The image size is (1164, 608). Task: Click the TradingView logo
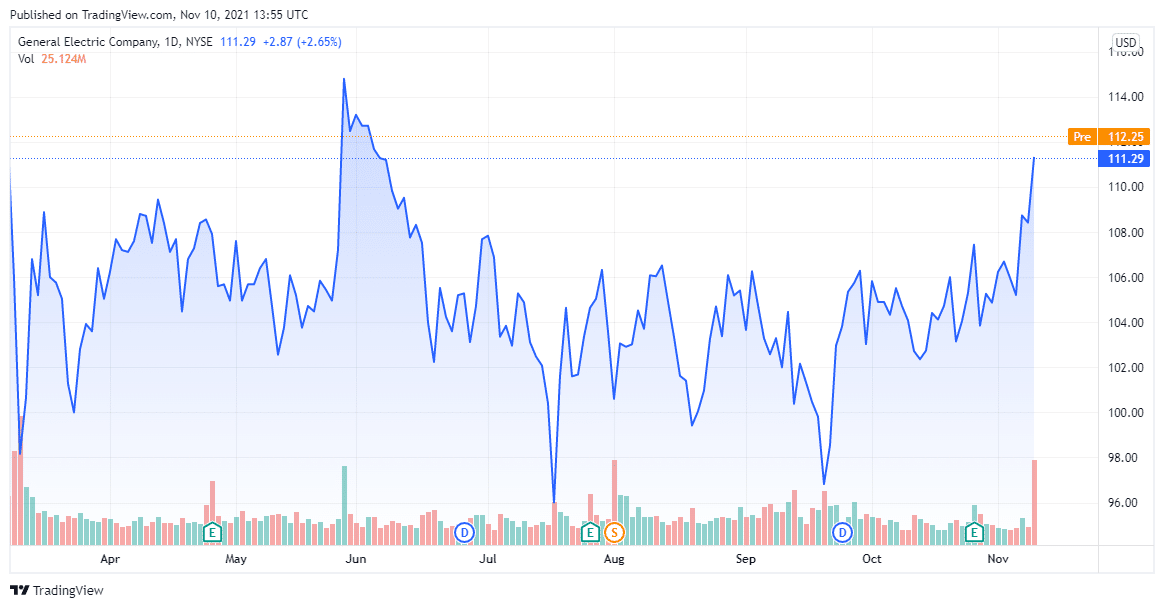coord(57,590)
